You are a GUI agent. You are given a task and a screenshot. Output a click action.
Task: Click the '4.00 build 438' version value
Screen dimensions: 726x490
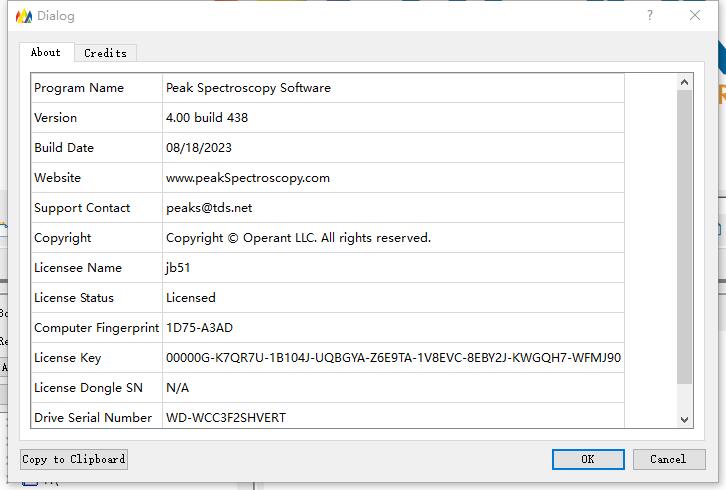pos(393,118)
